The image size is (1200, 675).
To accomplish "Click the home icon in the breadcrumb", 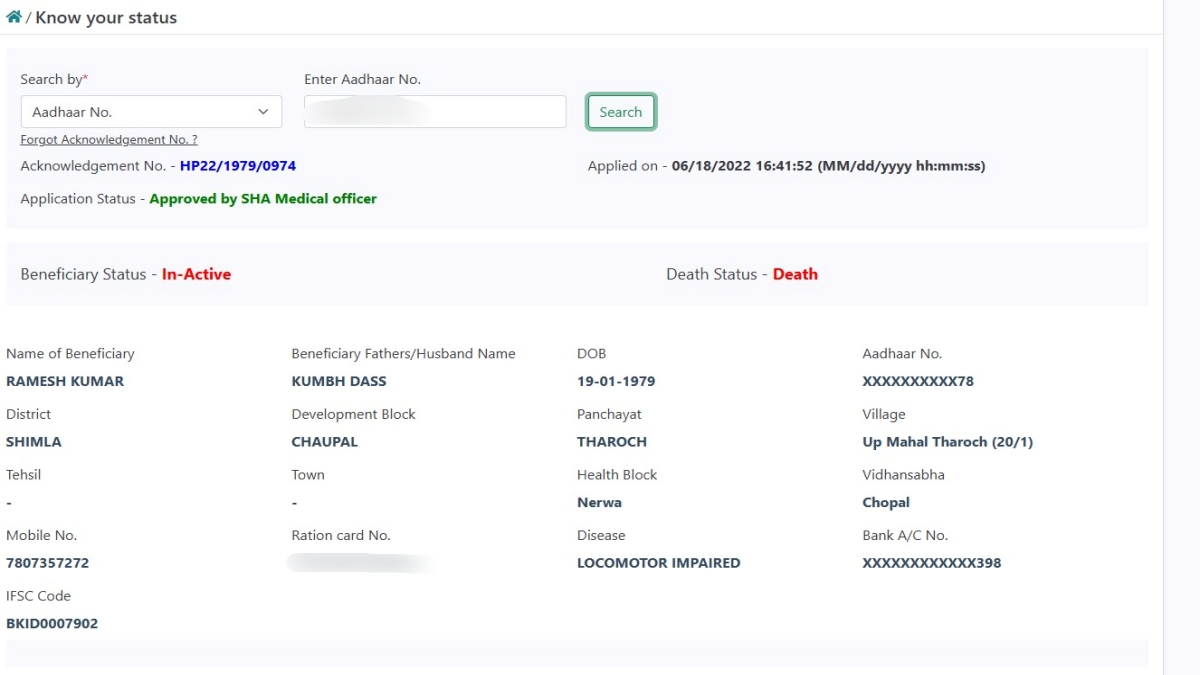I will coord(14,17).
